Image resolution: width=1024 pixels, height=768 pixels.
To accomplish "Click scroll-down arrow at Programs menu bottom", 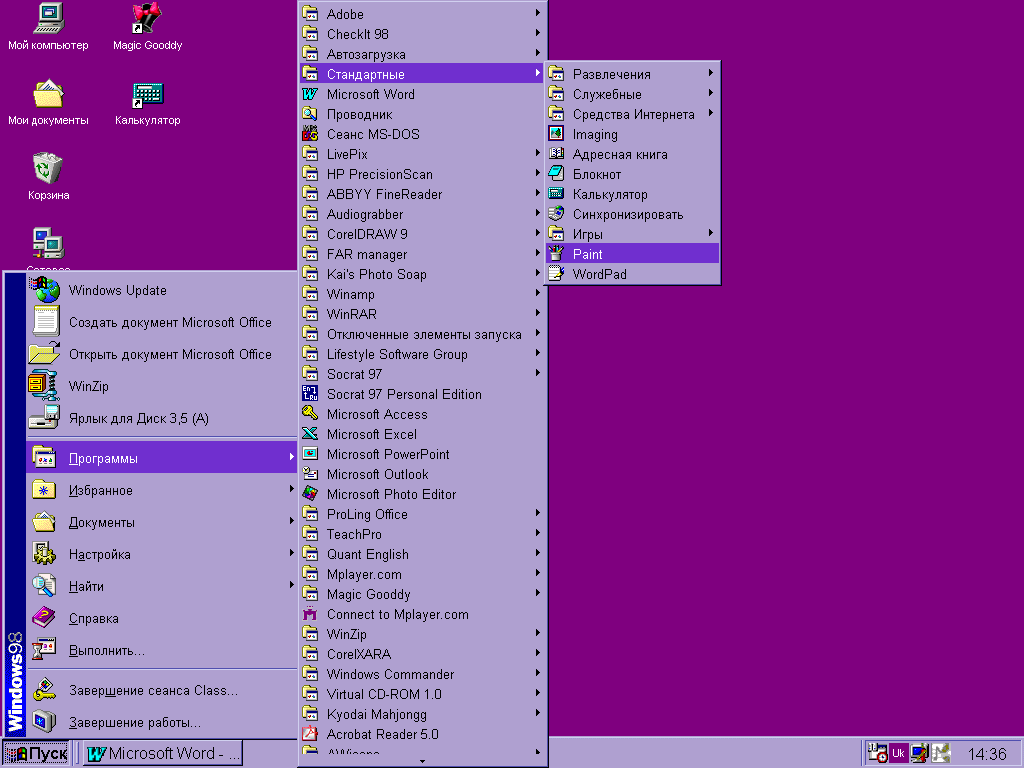I will pos(423,761).
